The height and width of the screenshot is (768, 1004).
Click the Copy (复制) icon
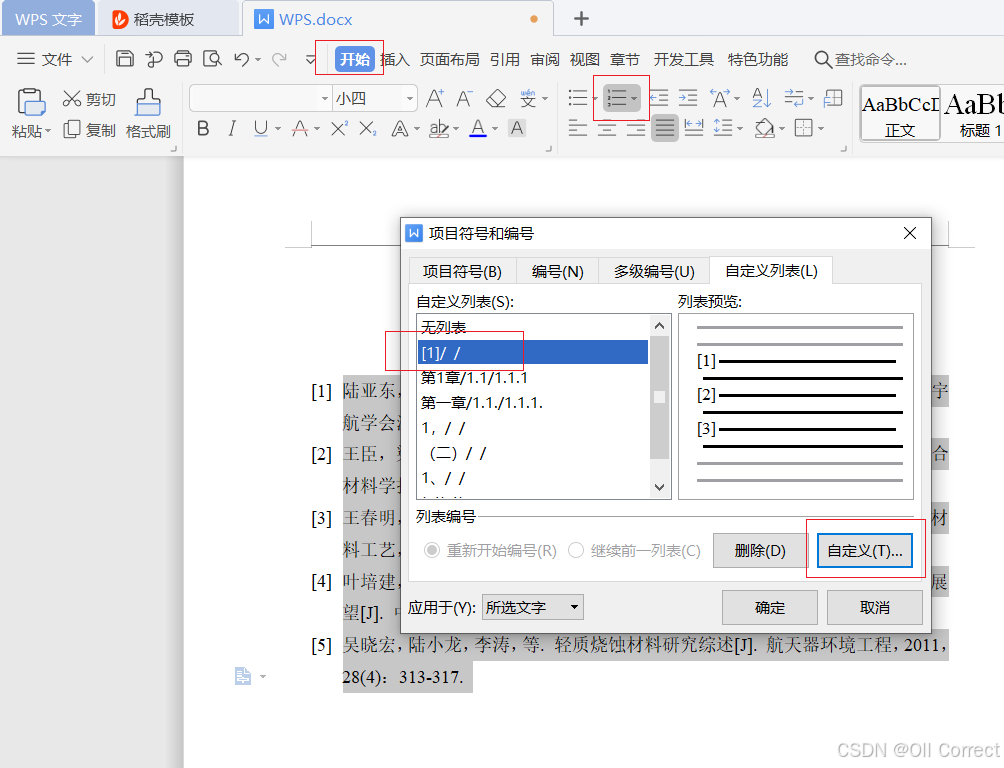[72, 129]
